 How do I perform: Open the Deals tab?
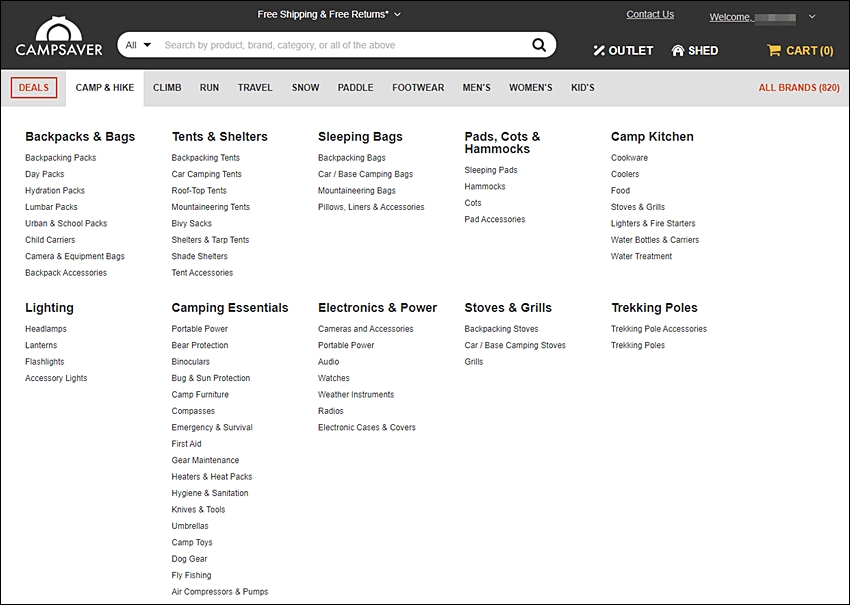(x=34, y=88)
